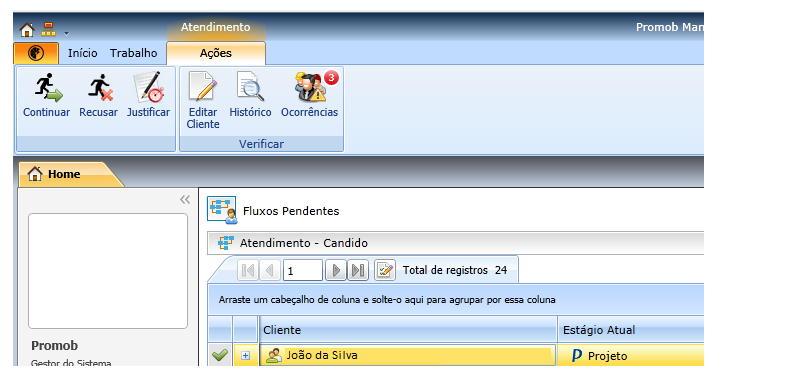Select the Projeto stage cell
Viewport: 787px width, 371px height.
click(x=631, y=355)
